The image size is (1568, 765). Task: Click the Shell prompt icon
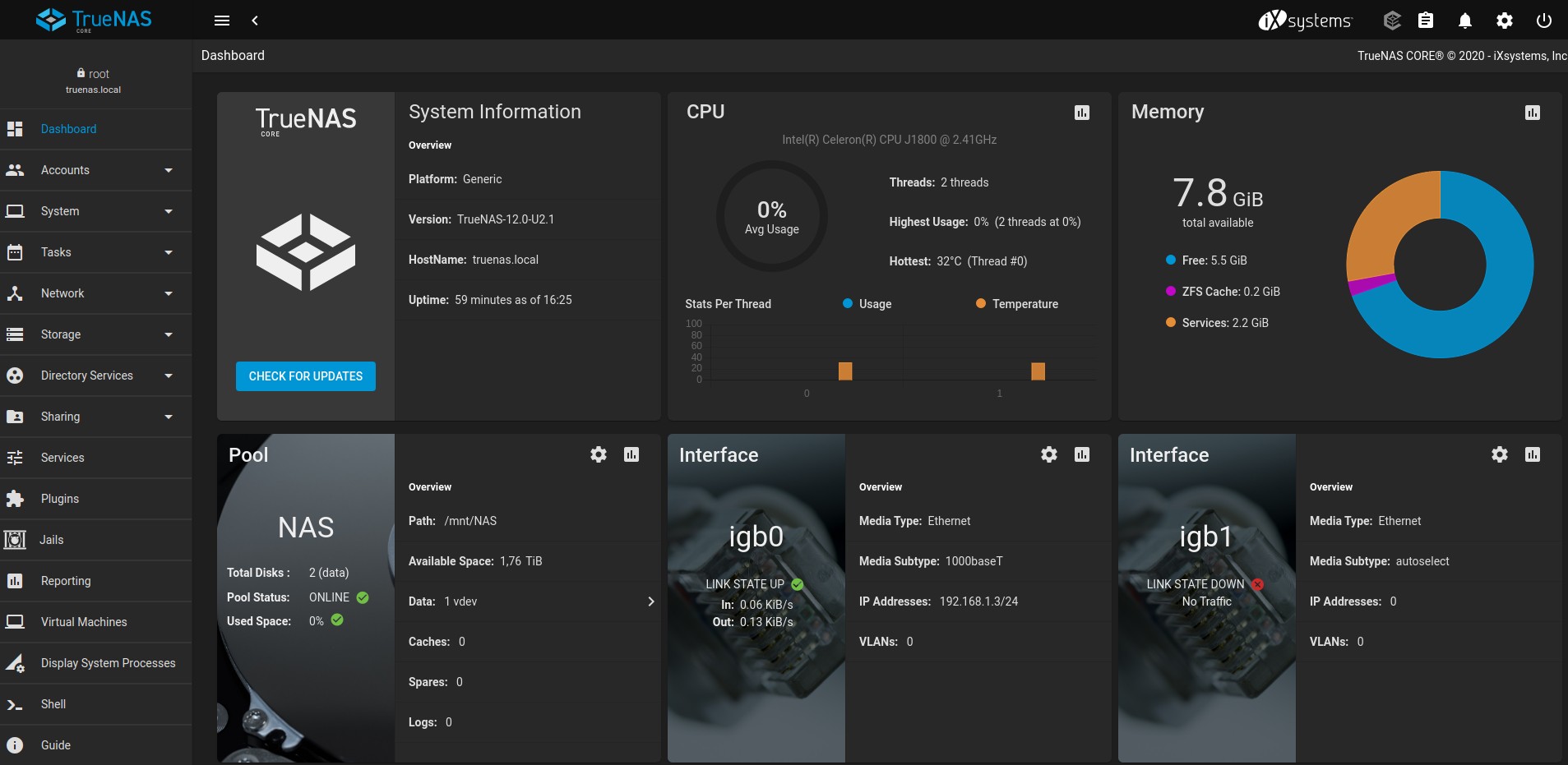15,704
